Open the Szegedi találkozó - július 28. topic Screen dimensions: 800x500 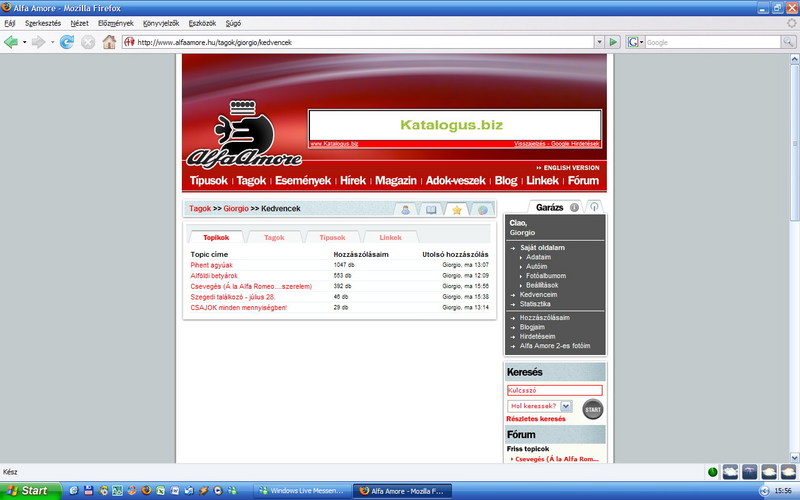(233, 296)
